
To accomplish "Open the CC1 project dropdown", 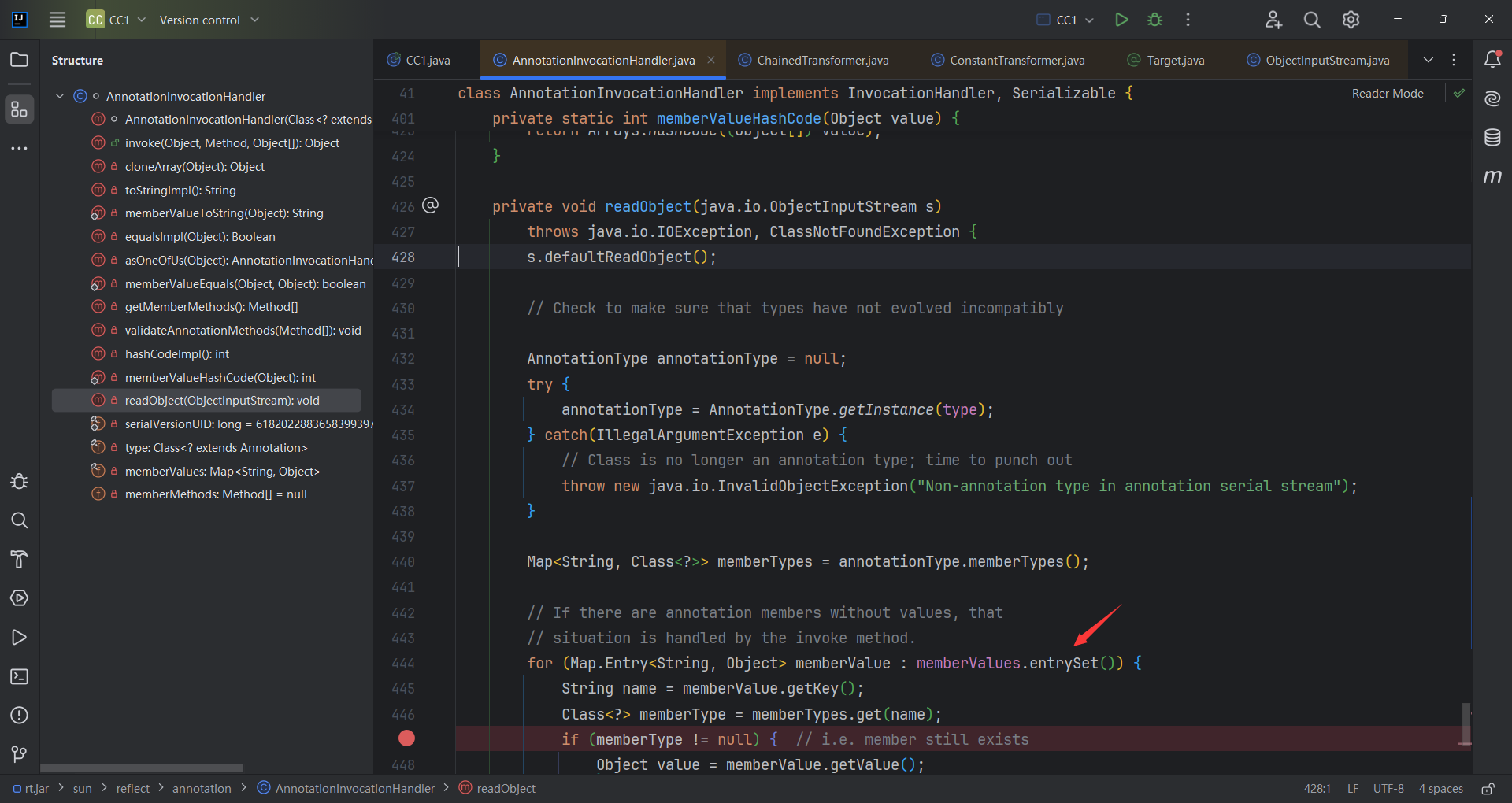I will pyautogui.click(x=117, y=20).
